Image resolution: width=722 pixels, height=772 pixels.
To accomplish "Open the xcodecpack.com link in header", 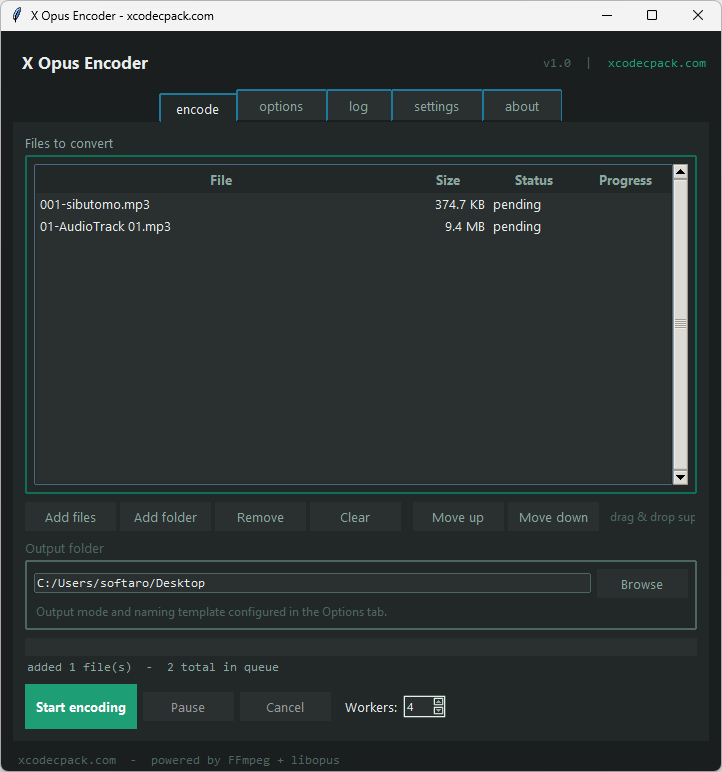I will tap(656, 63).
